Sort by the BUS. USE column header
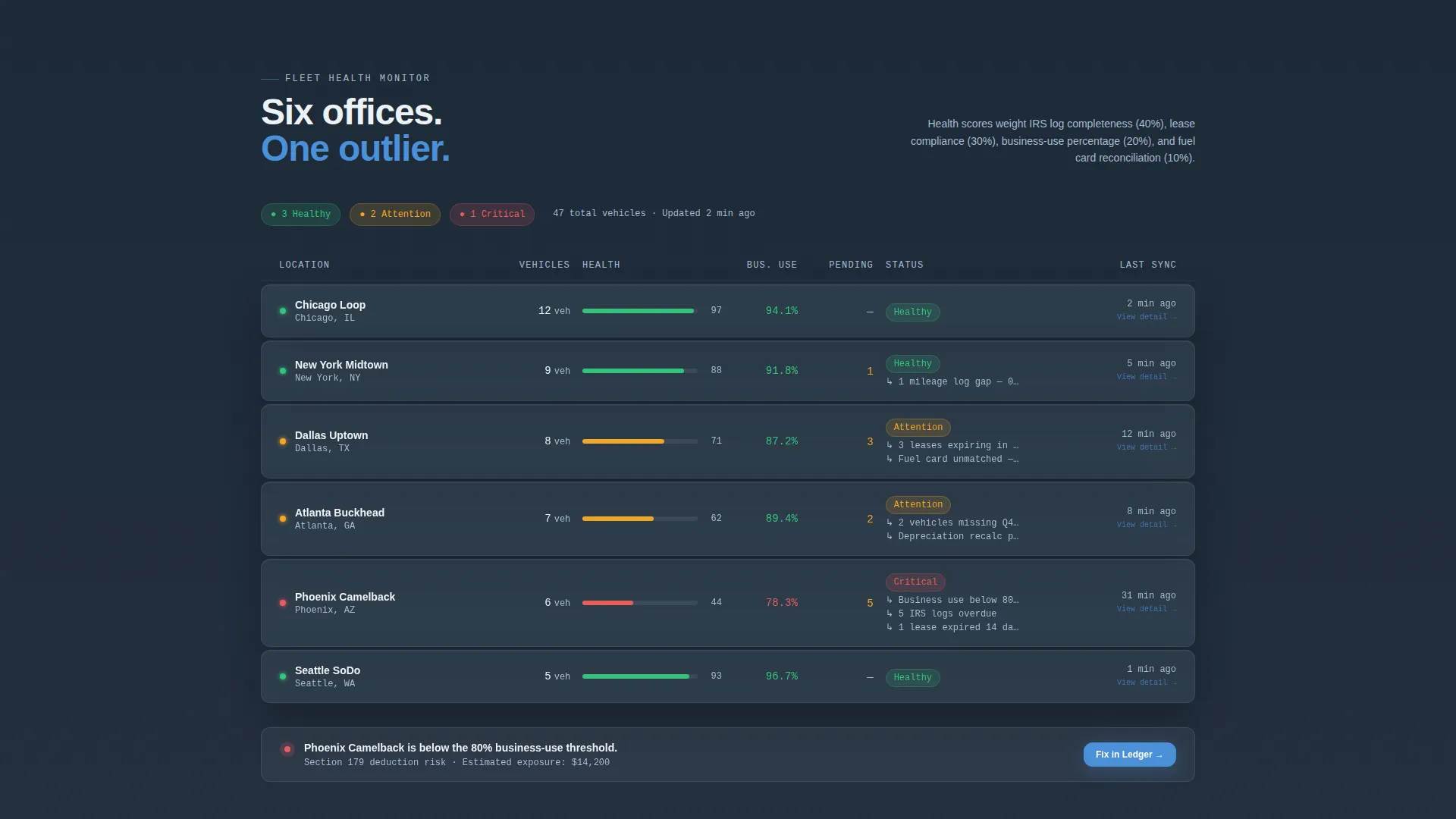Viewport: 1456px width, 819px height. pos(772,265)
